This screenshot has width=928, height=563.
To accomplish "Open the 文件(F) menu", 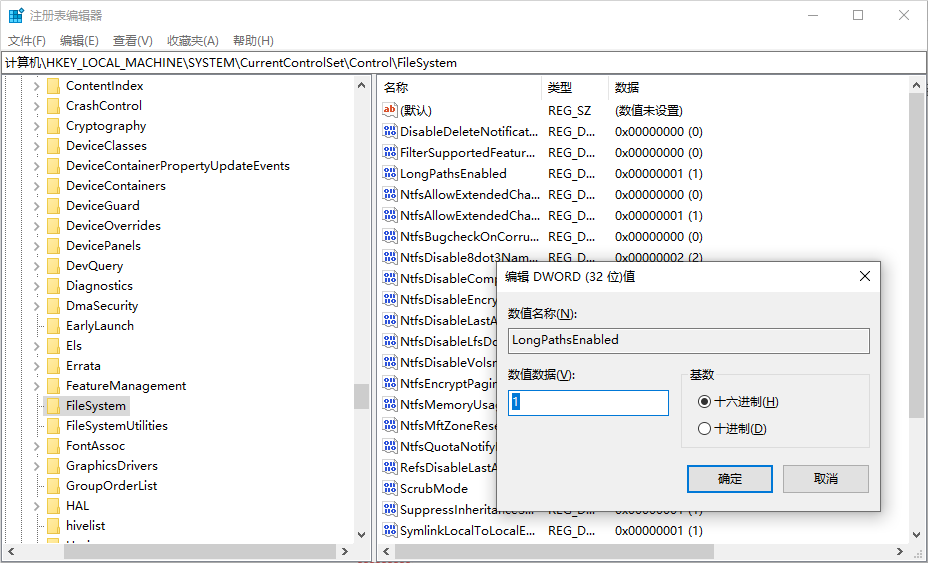I will 27,41.
